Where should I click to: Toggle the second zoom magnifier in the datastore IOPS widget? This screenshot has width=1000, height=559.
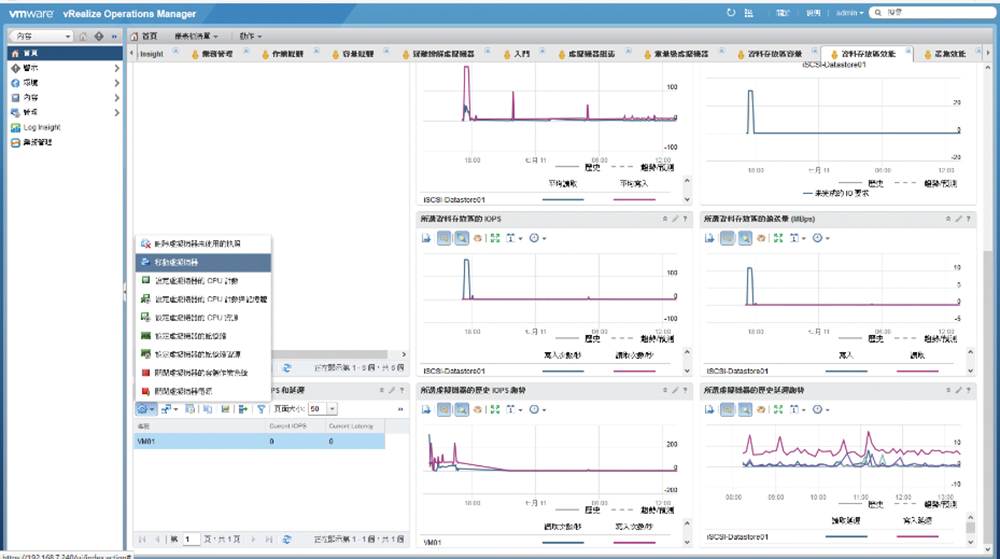(x=461, y=238)
